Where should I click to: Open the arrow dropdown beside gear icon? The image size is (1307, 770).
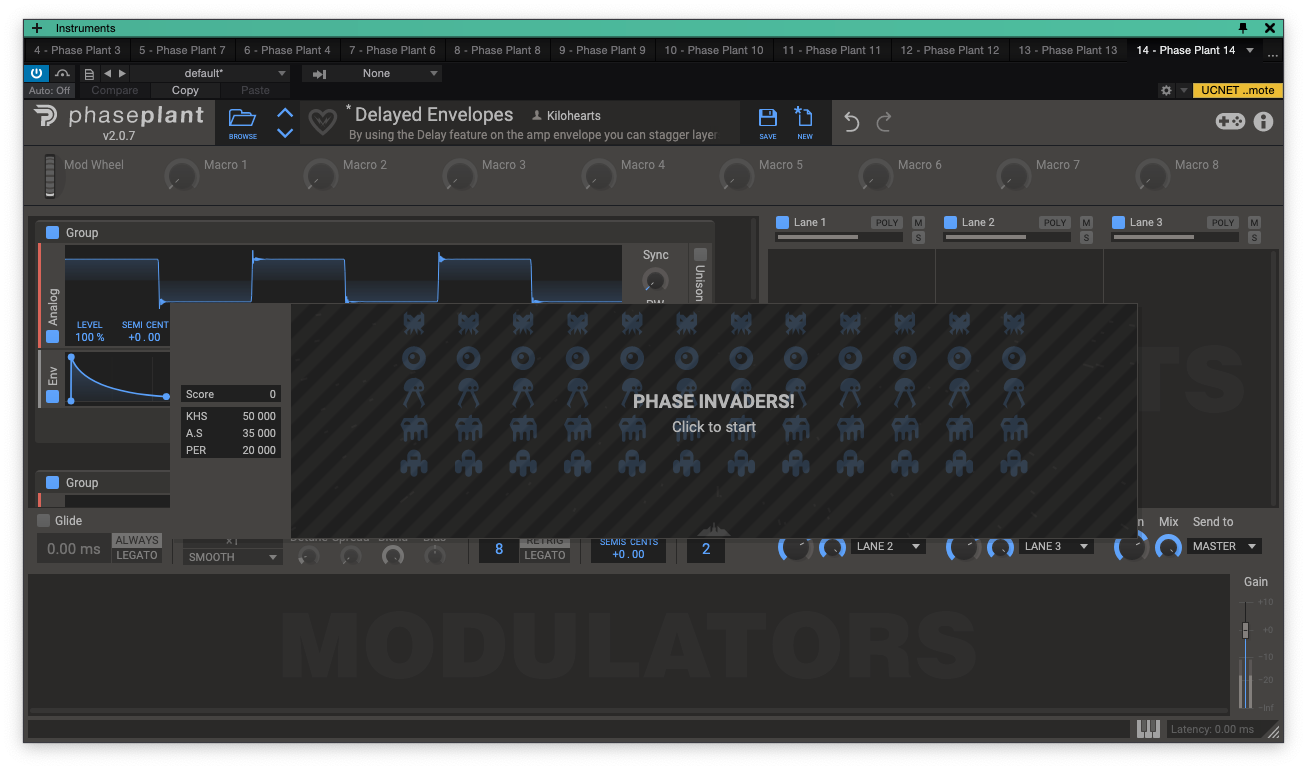1184,90
